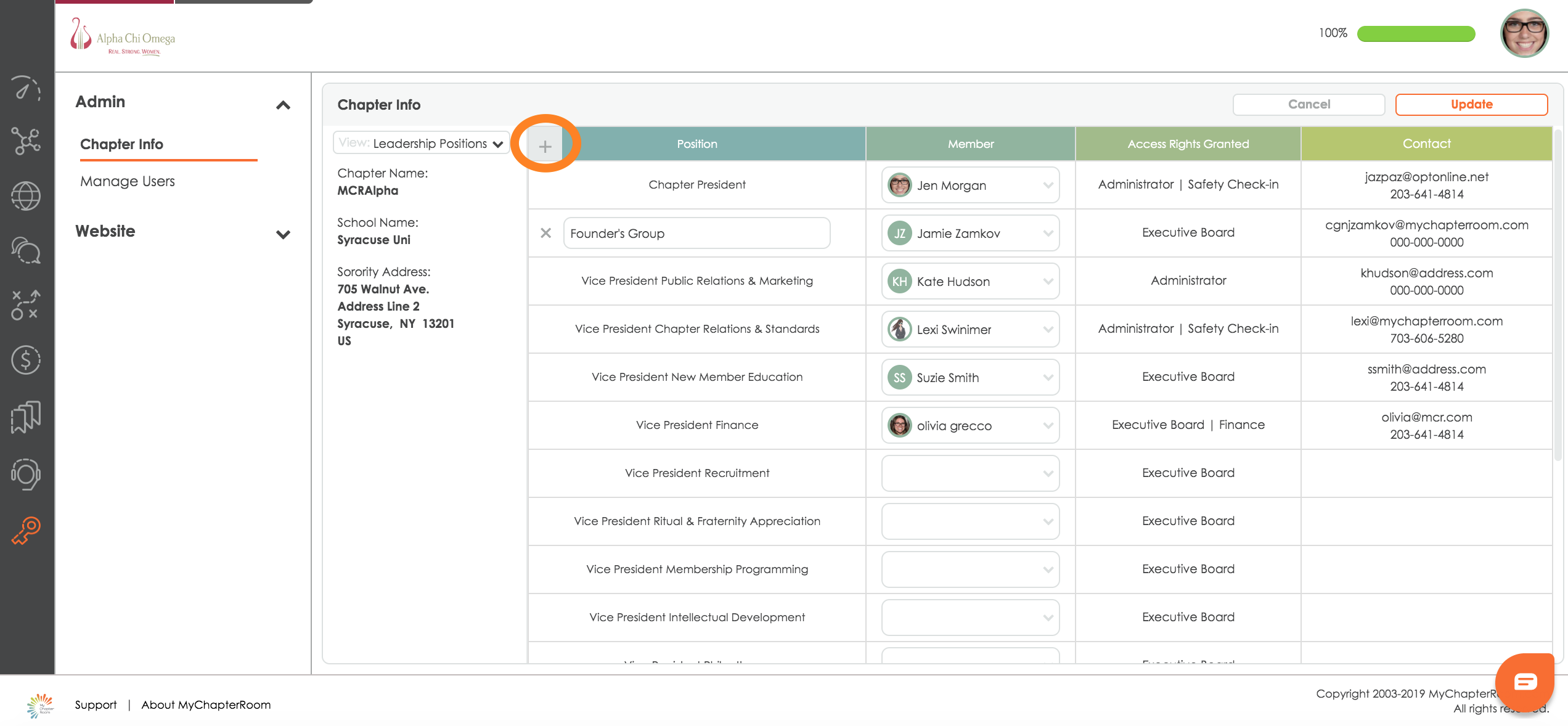Click the network nodes sidebar icon
Image resolution: width=1568 pixels, height=726 pixels.
click(x=26, y=141)
